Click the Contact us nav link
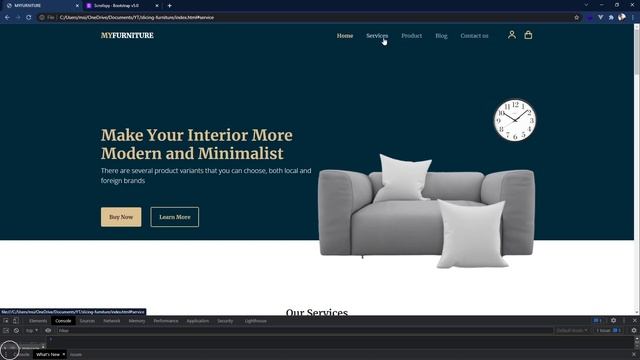This screenshot has height=360, width=640. coord(474,36)
